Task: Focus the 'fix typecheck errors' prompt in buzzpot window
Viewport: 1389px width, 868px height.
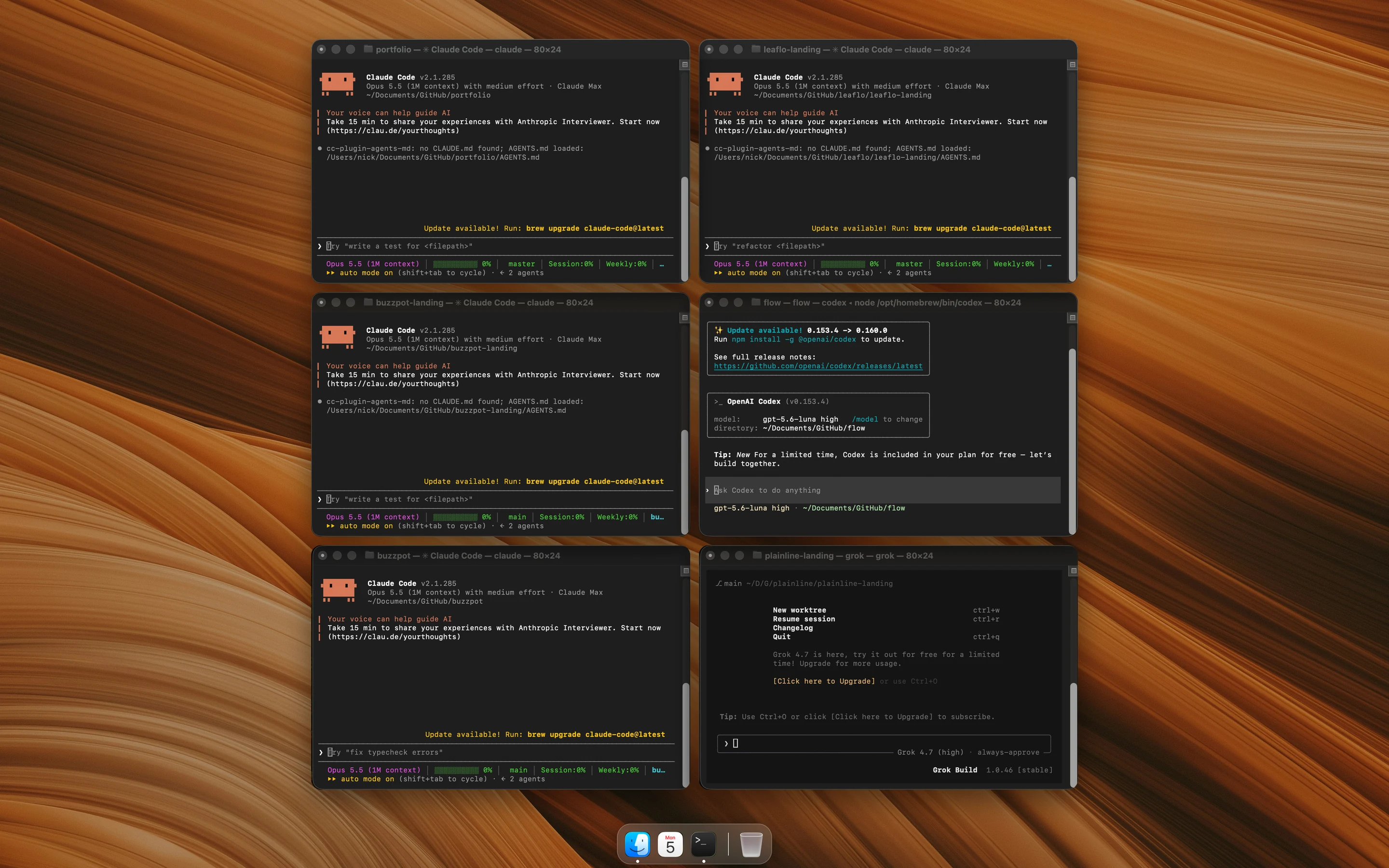Action: tap(496, 753)
